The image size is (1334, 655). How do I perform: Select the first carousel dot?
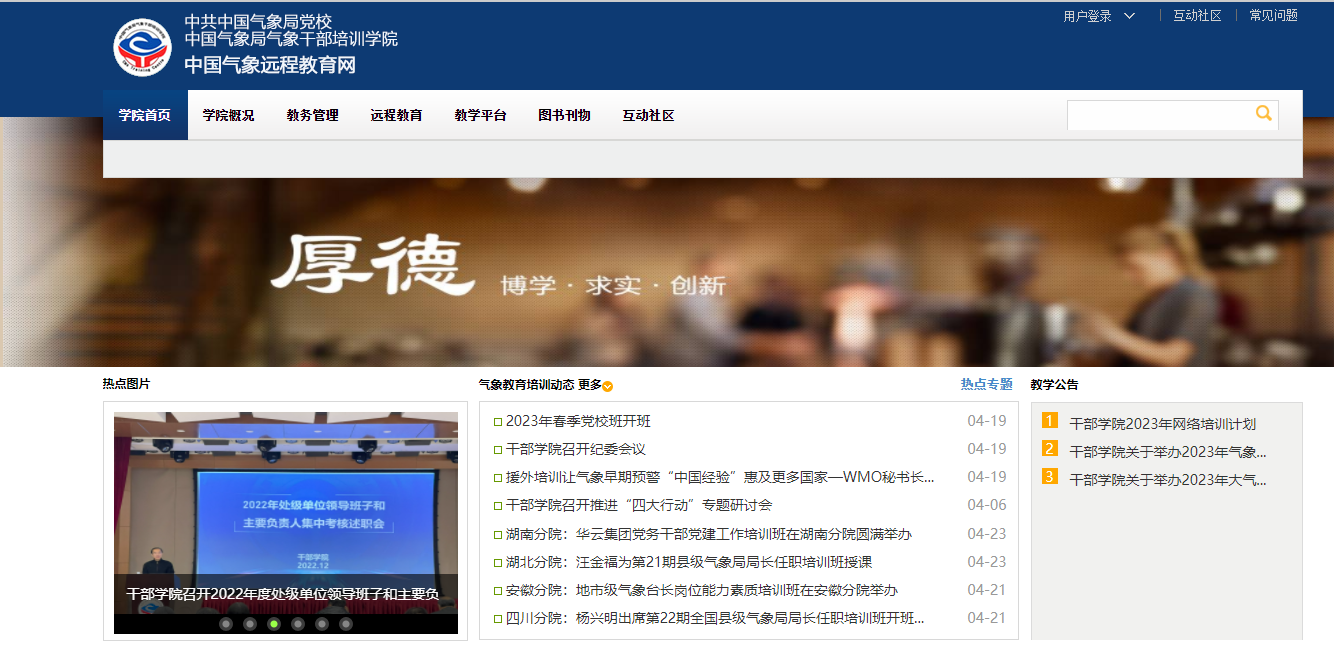224,622
